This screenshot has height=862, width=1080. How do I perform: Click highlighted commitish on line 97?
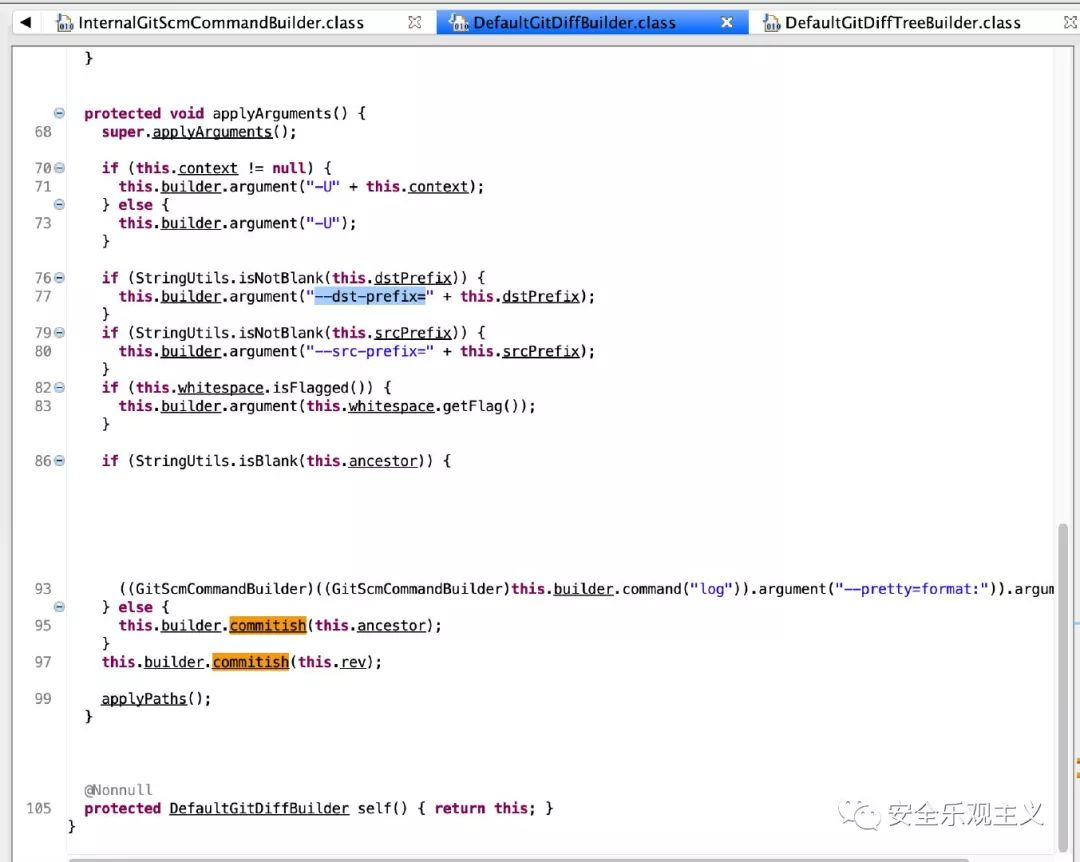[251, 662]
